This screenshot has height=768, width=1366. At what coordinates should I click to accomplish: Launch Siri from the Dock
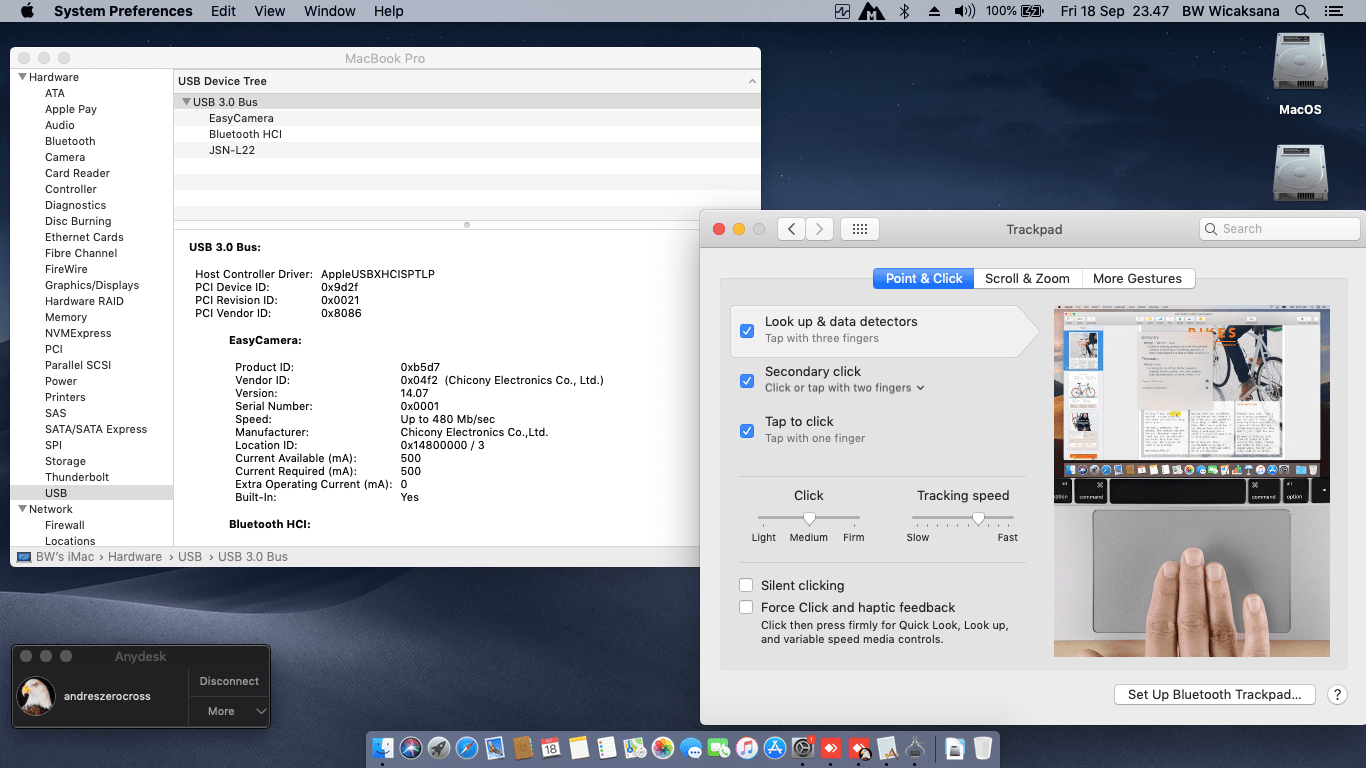coord(411,748)
